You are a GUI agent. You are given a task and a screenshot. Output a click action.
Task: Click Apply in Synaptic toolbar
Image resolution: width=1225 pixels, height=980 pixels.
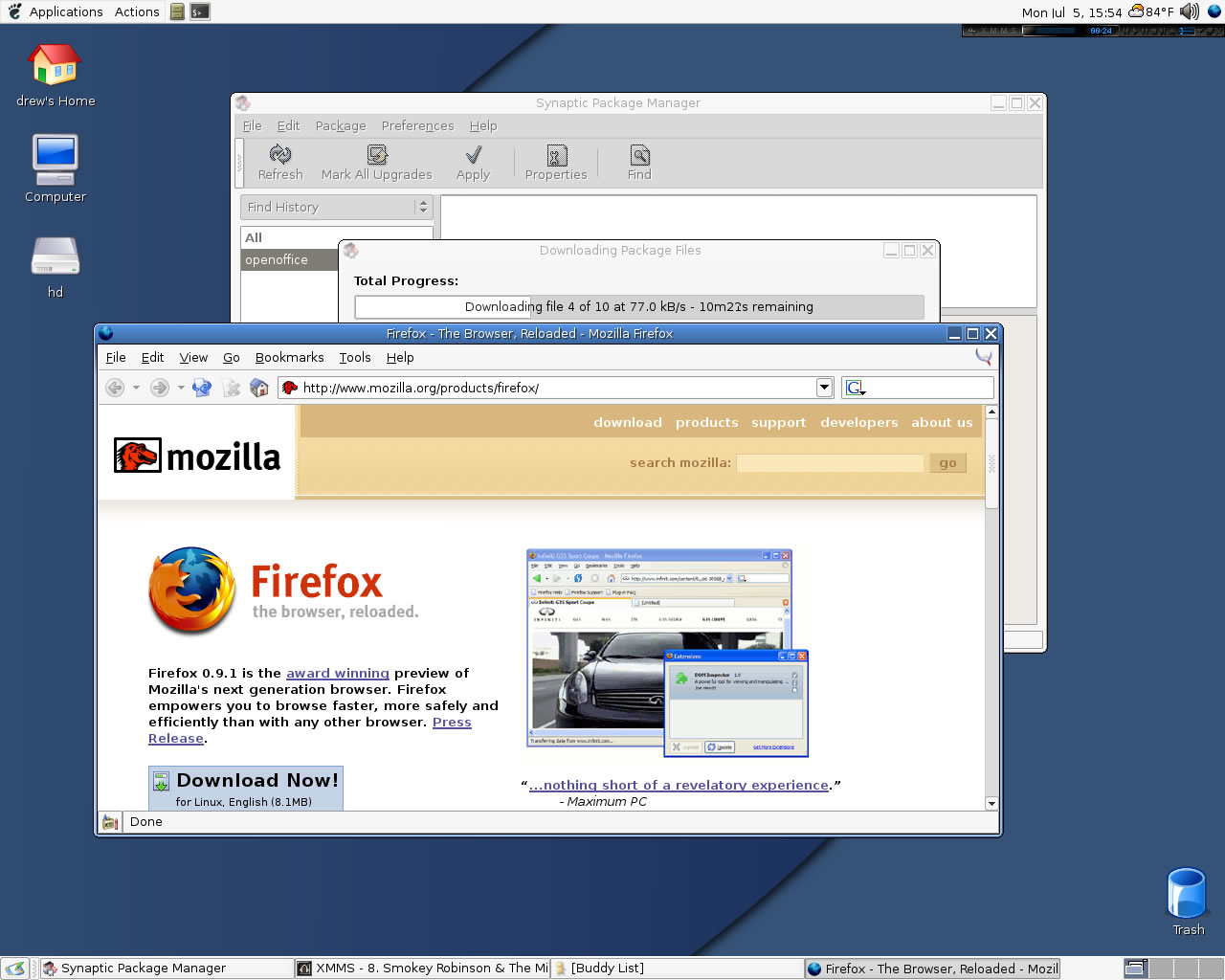pos(473,162)
